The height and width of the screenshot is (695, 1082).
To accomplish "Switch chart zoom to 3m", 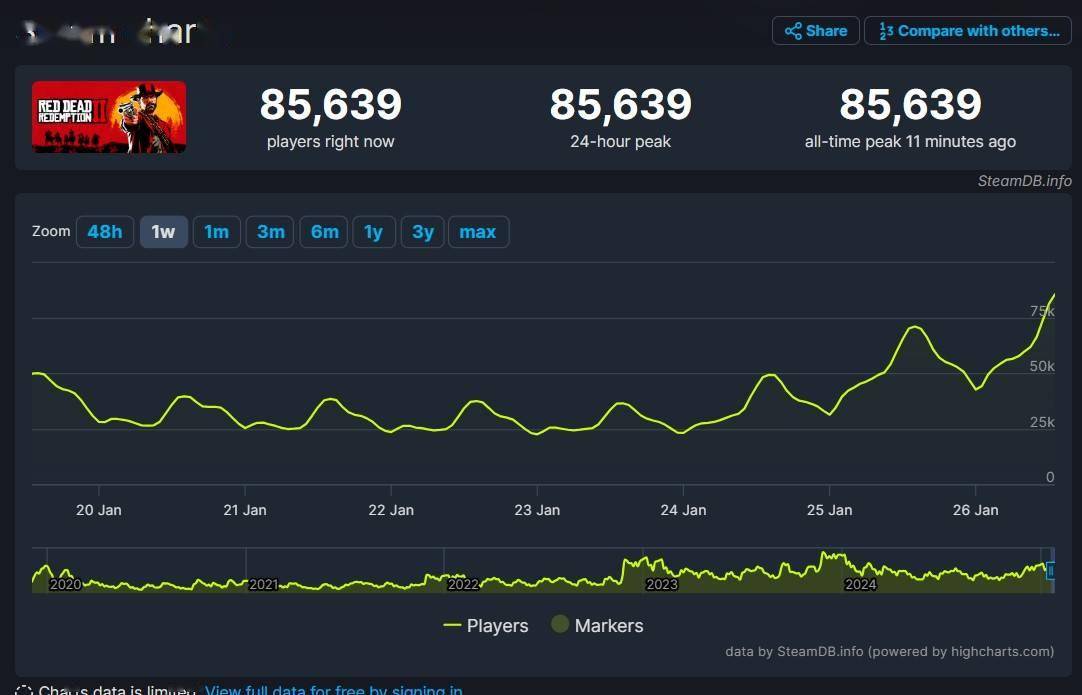I will pos(270,232).
